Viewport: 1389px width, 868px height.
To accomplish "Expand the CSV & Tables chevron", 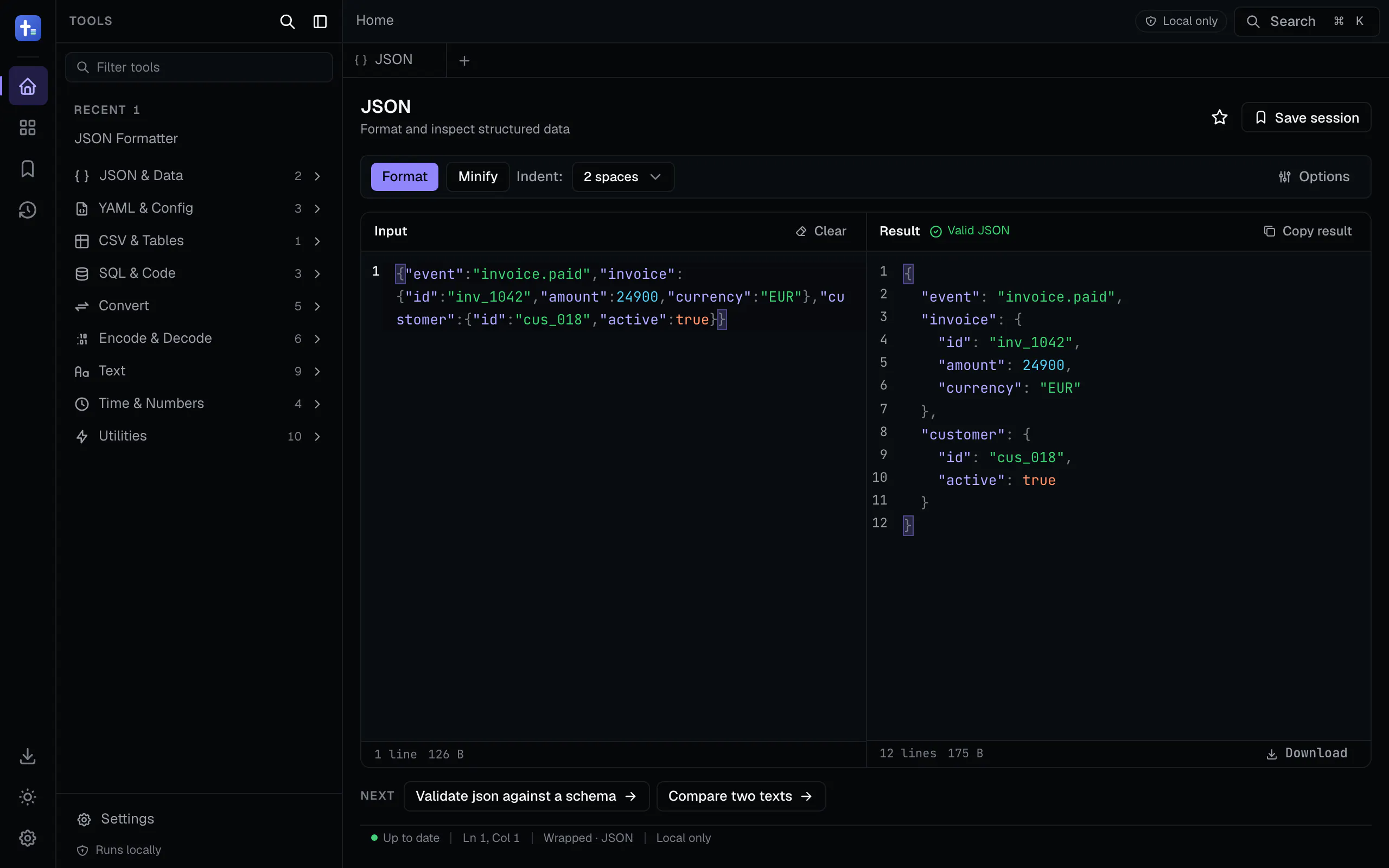I will tap(317, 241).
